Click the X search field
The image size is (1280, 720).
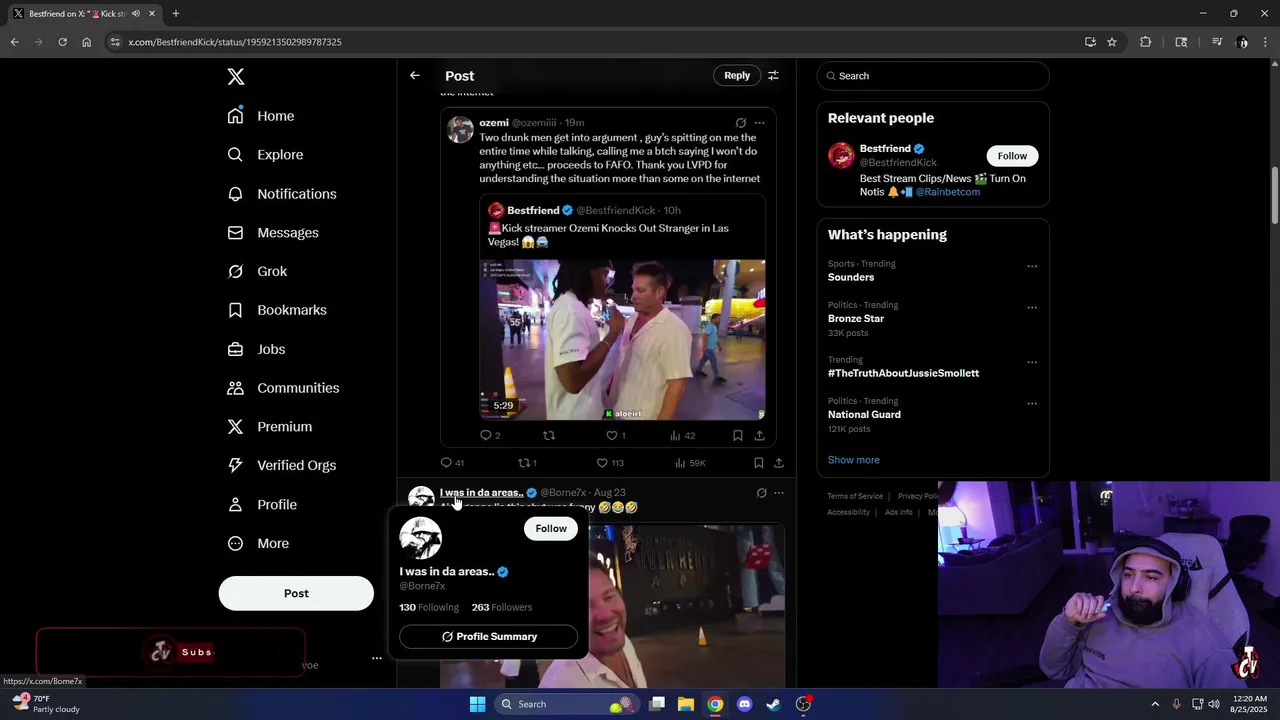933,76
